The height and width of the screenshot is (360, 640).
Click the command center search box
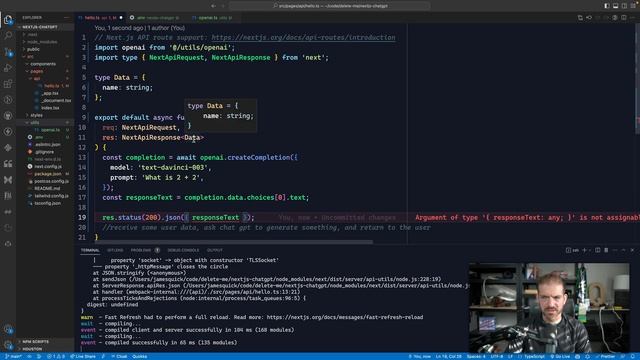click(330, 6)
